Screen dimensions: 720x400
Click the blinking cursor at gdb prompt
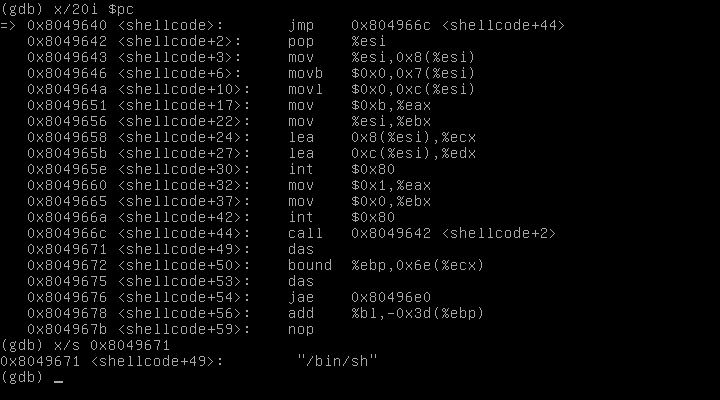(59, 378)
